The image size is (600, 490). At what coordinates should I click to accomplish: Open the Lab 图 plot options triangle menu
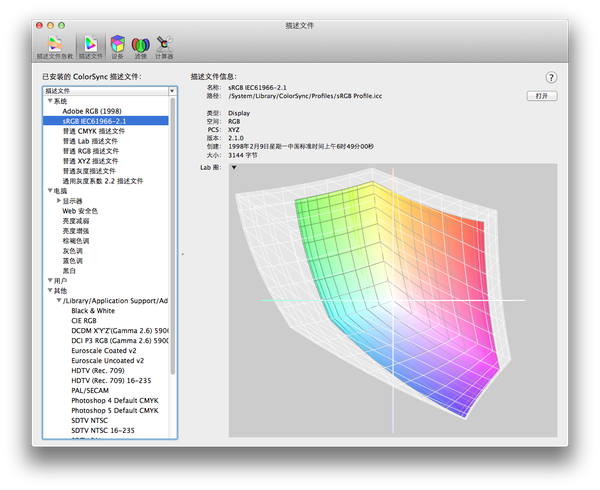234,168
